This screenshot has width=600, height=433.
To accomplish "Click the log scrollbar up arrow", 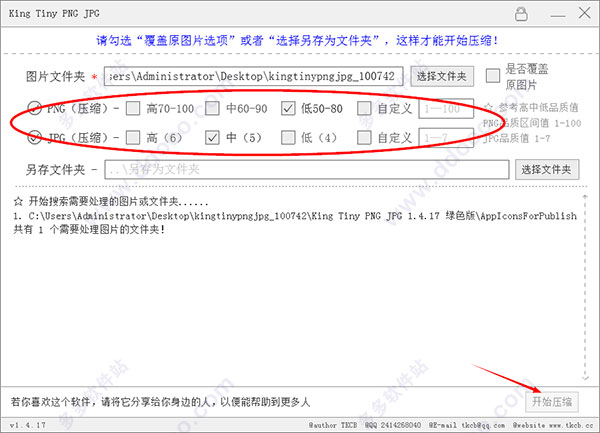I will [x=585, y=197].
